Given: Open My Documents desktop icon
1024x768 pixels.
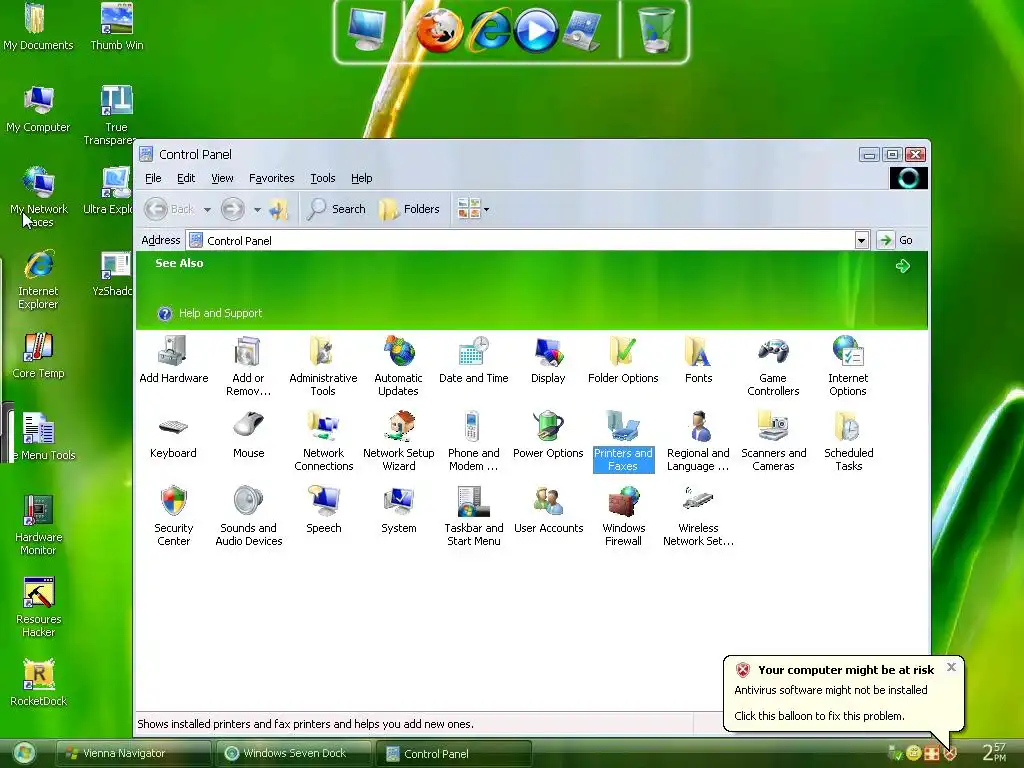Looking at the screenshot, I should pyautogui.click(x=37, y=28).
